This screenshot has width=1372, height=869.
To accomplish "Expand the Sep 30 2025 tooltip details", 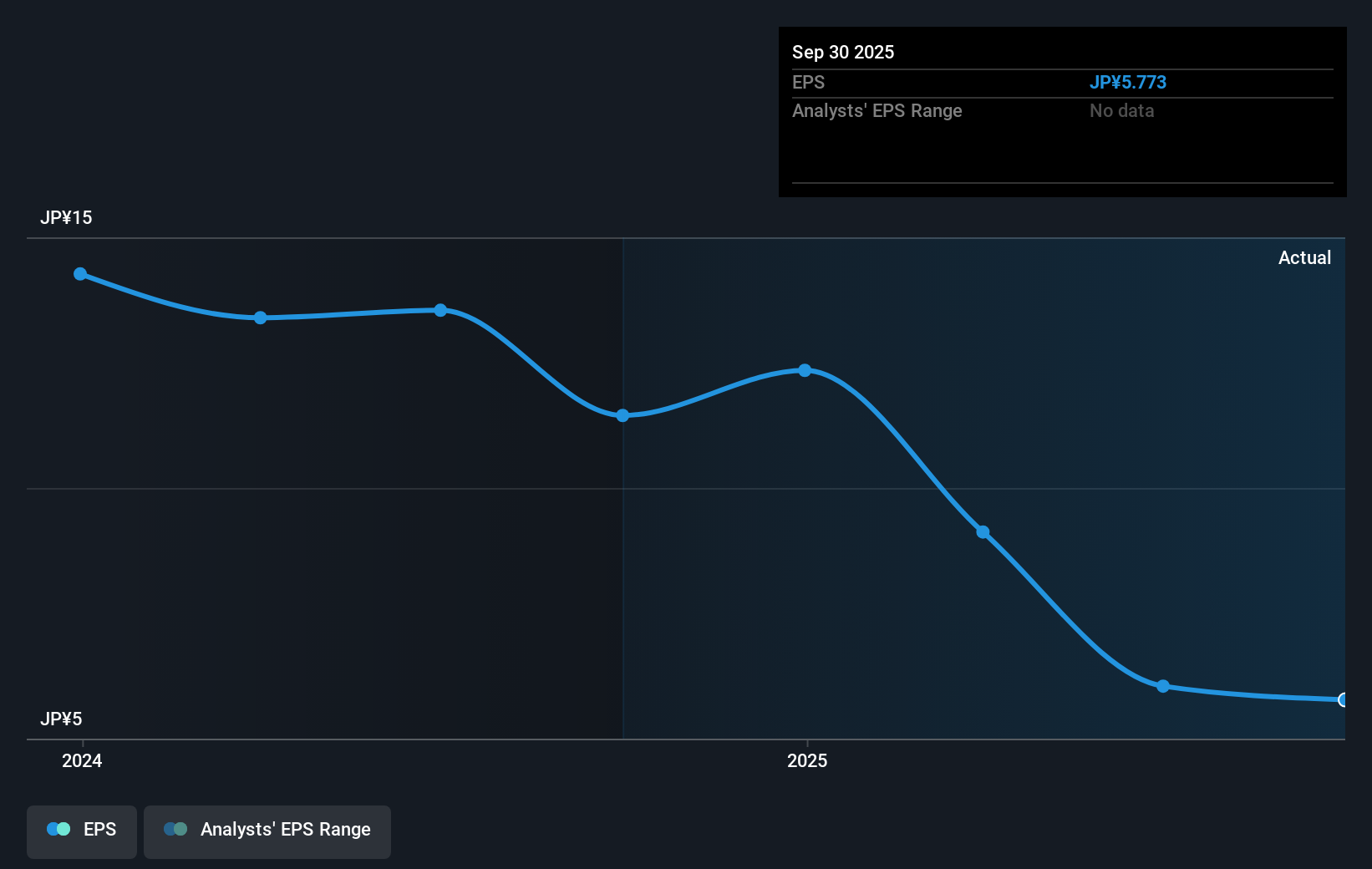I will tap(1062, 112).
